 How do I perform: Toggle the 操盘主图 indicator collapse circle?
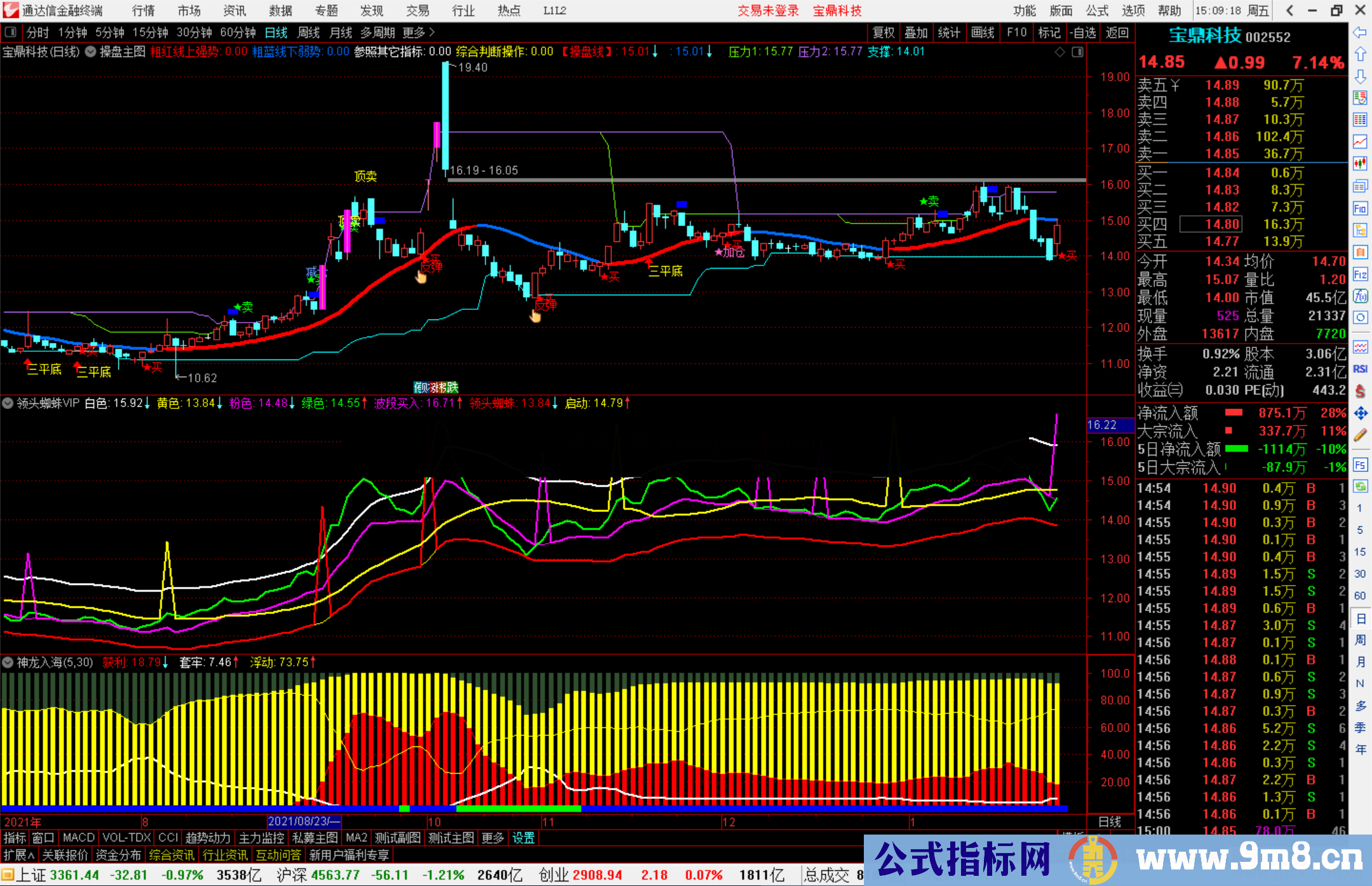pyautogui.click(x=90, y=51)
